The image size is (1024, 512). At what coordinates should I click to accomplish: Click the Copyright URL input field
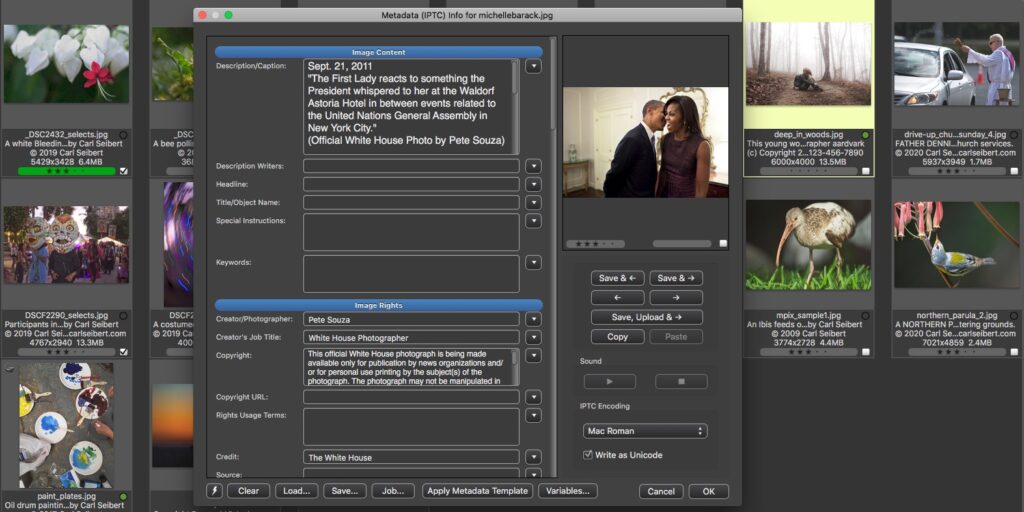tap(411, 397)
